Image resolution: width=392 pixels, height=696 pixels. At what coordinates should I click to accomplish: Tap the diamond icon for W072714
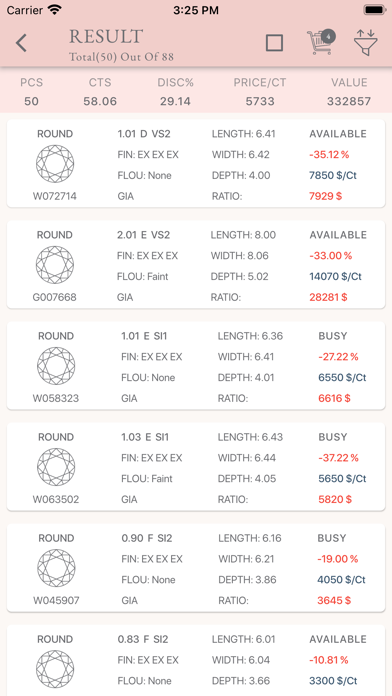[55, 163]
